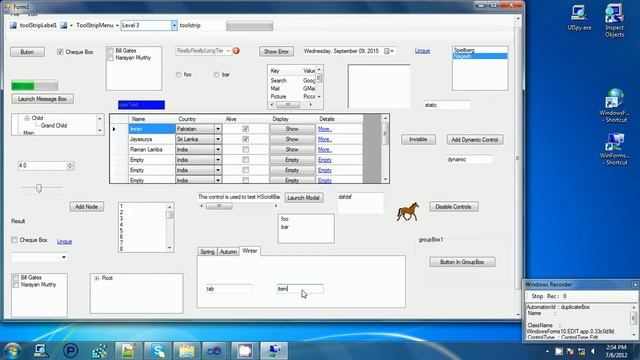
Task: Click the Invisible button
Action: 418,140
